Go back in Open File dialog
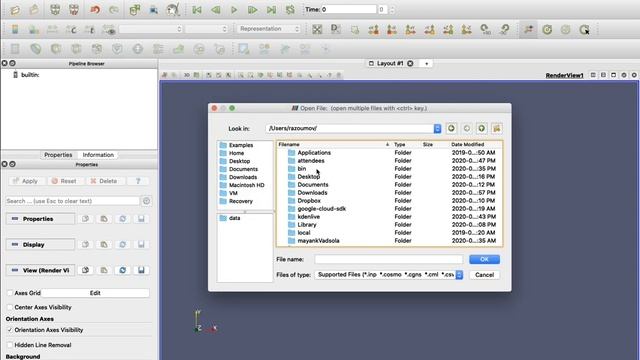This screenshot has height=360, width=640. [451, 129]
